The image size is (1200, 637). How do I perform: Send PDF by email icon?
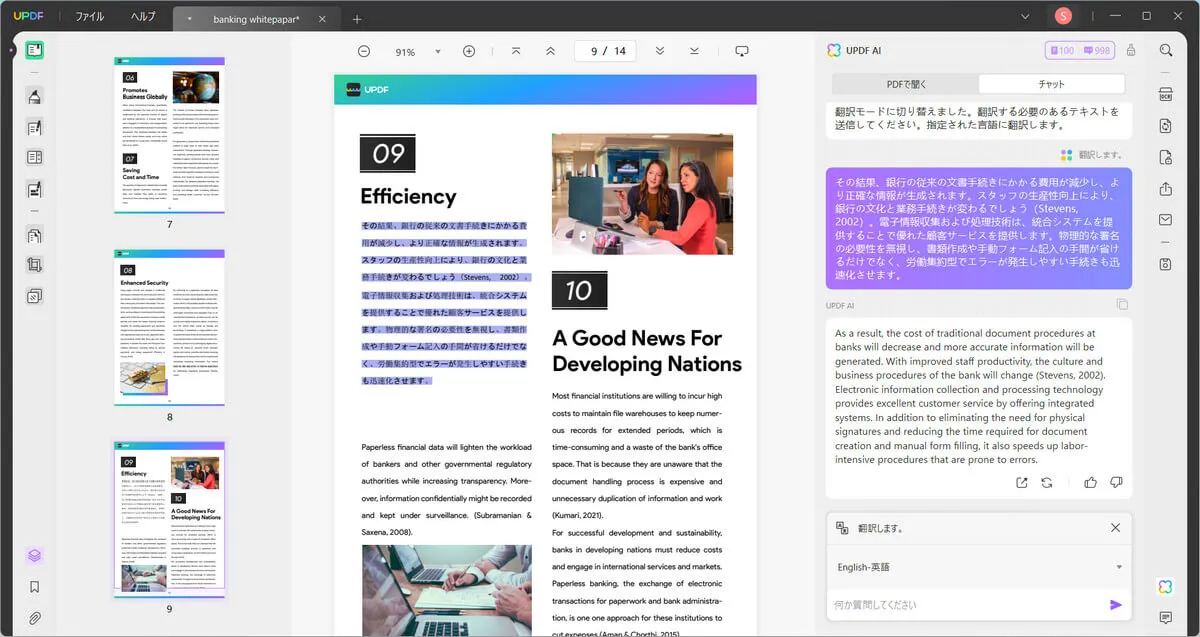point(1166,220)
